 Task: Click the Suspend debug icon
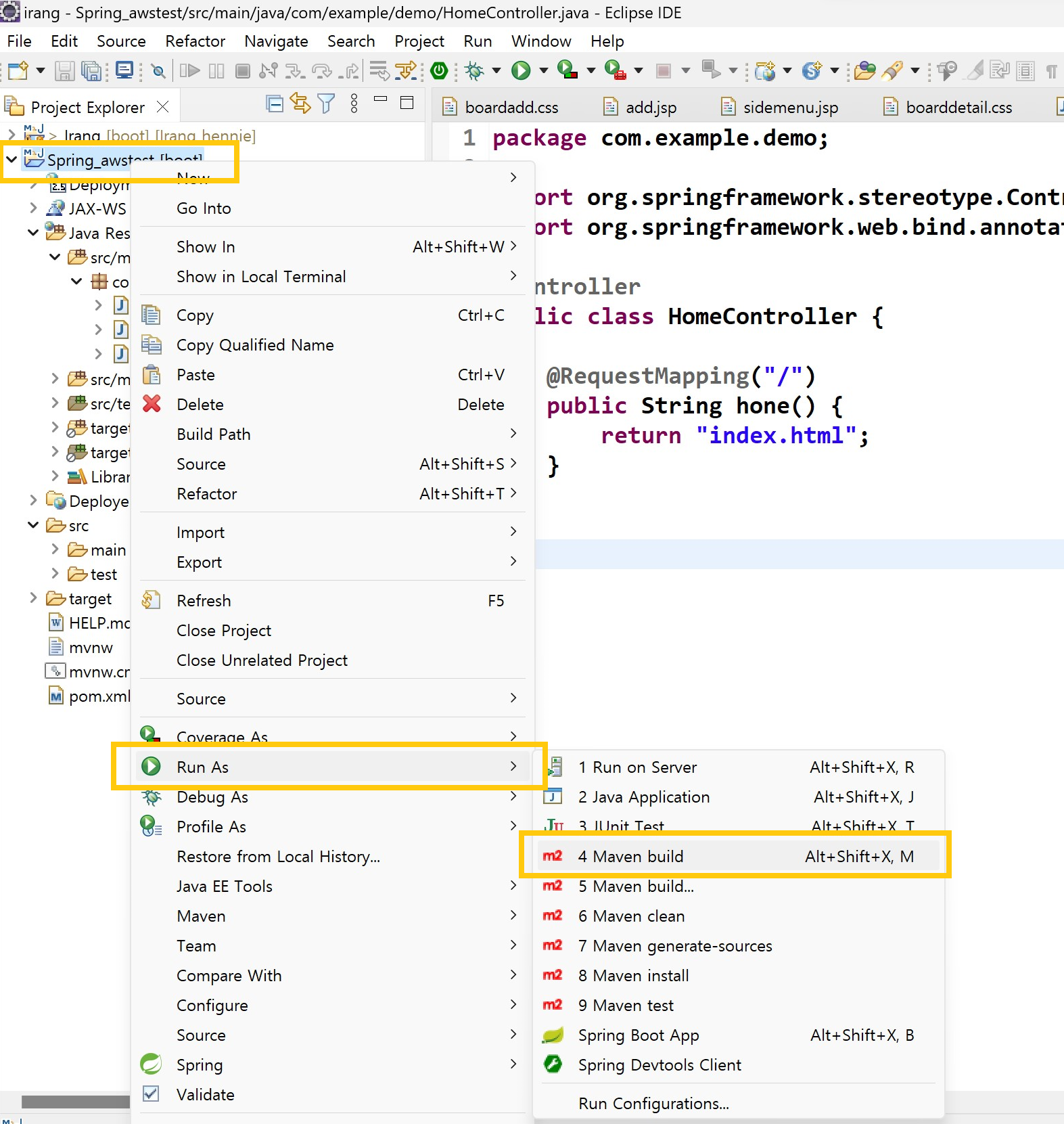pos(216,70)
